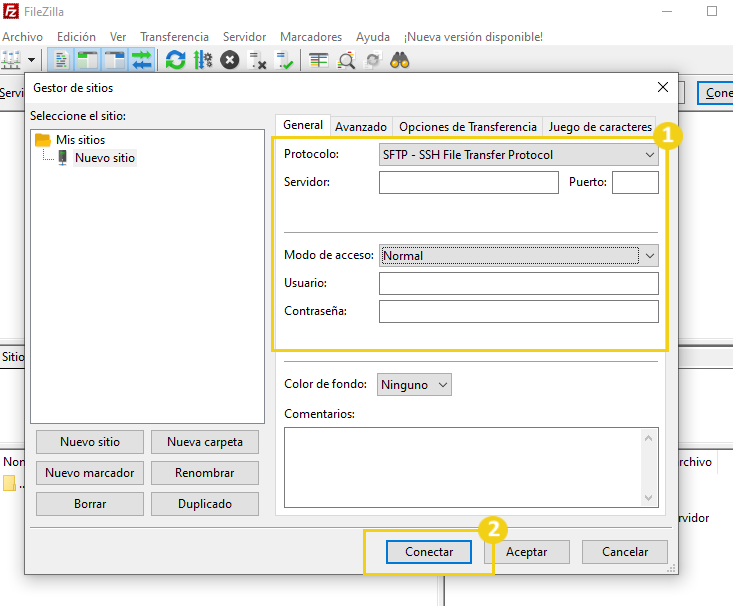Click the Conectar button
Image resolution: width=733 pixels, height=606 pixels.
tap(429, 552)
